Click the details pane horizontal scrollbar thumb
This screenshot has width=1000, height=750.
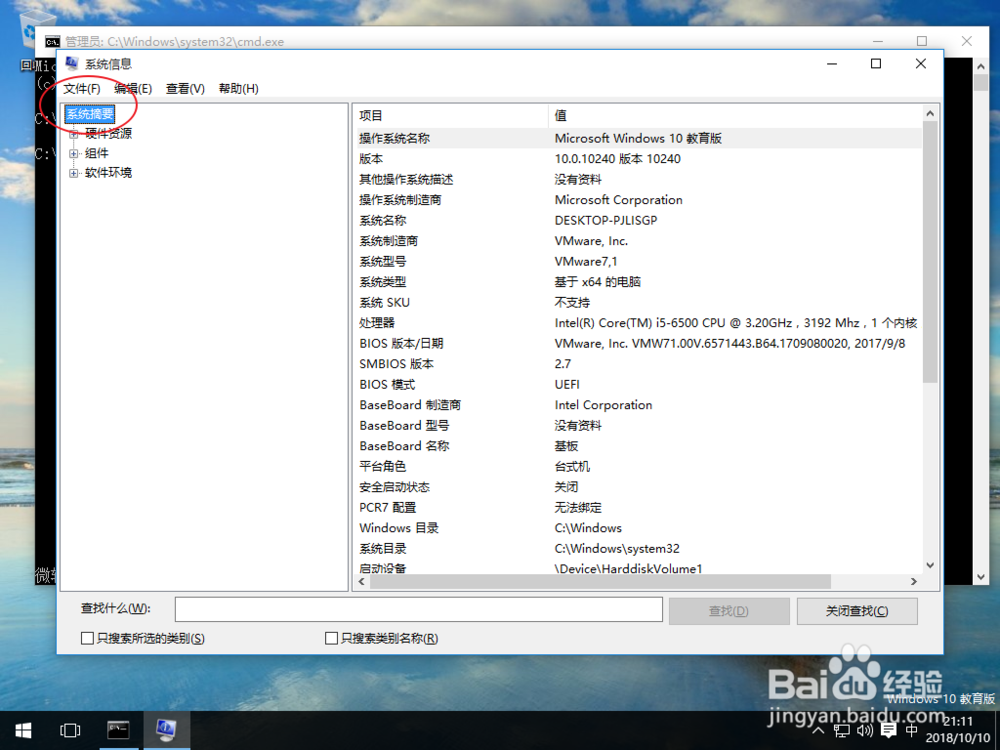coord(599,582)
